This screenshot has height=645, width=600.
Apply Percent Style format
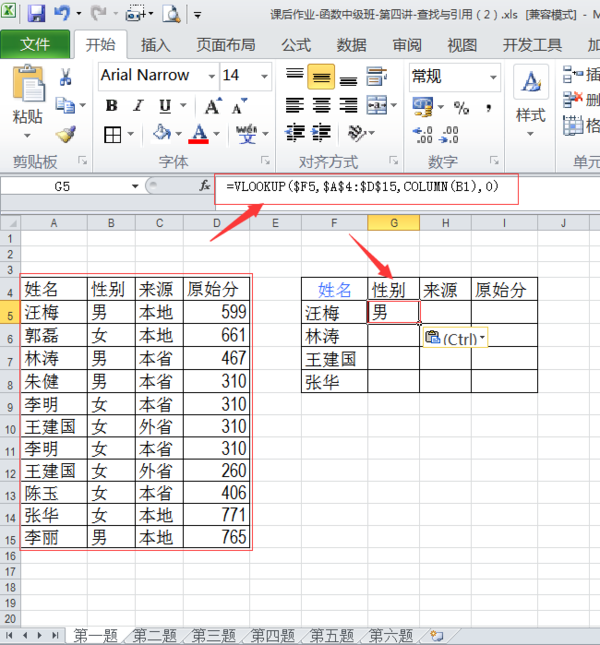click(x=461, y=108)
